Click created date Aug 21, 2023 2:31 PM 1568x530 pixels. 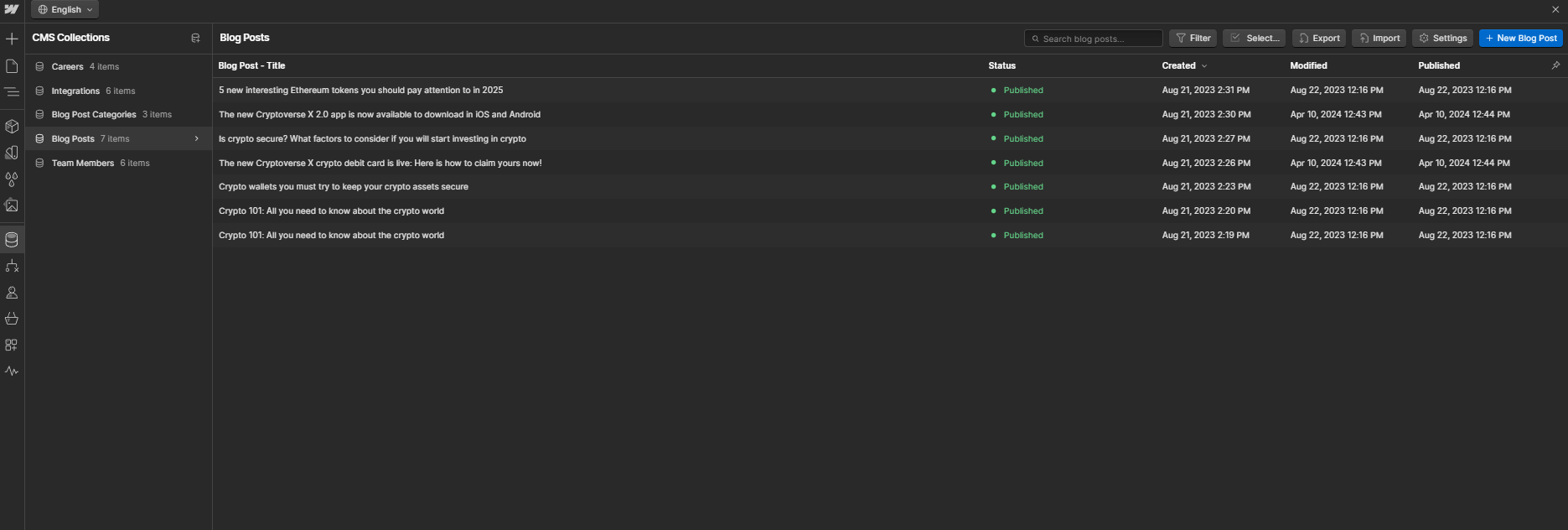tap(1205, 90)
